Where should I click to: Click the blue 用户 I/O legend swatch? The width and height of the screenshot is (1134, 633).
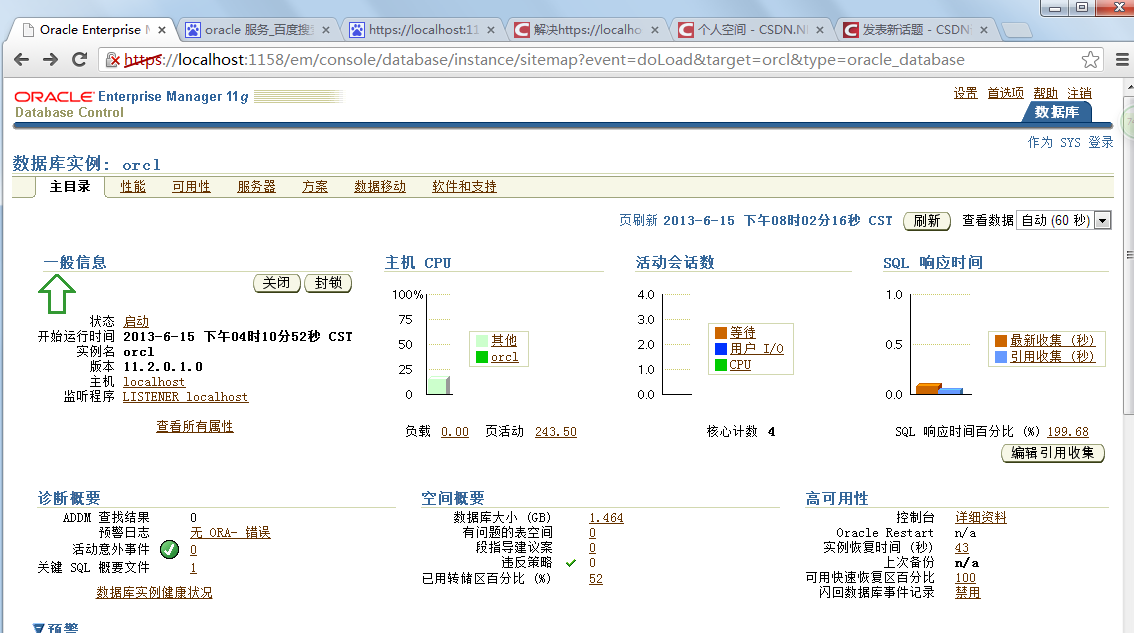(720, 349)
